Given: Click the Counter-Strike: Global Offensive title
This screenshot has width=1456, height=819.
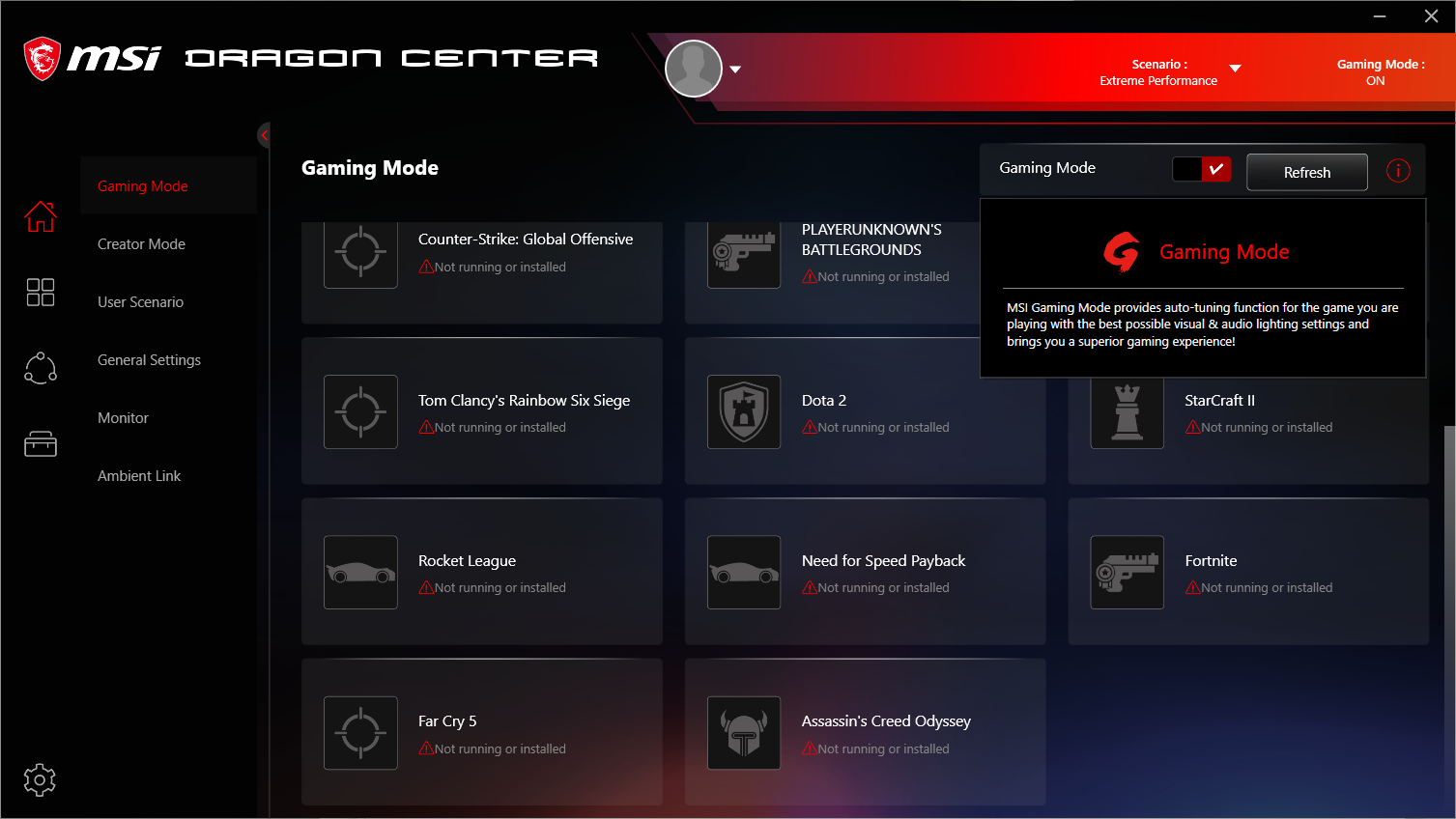Looking at the screenshot, I should coord(526,240).
